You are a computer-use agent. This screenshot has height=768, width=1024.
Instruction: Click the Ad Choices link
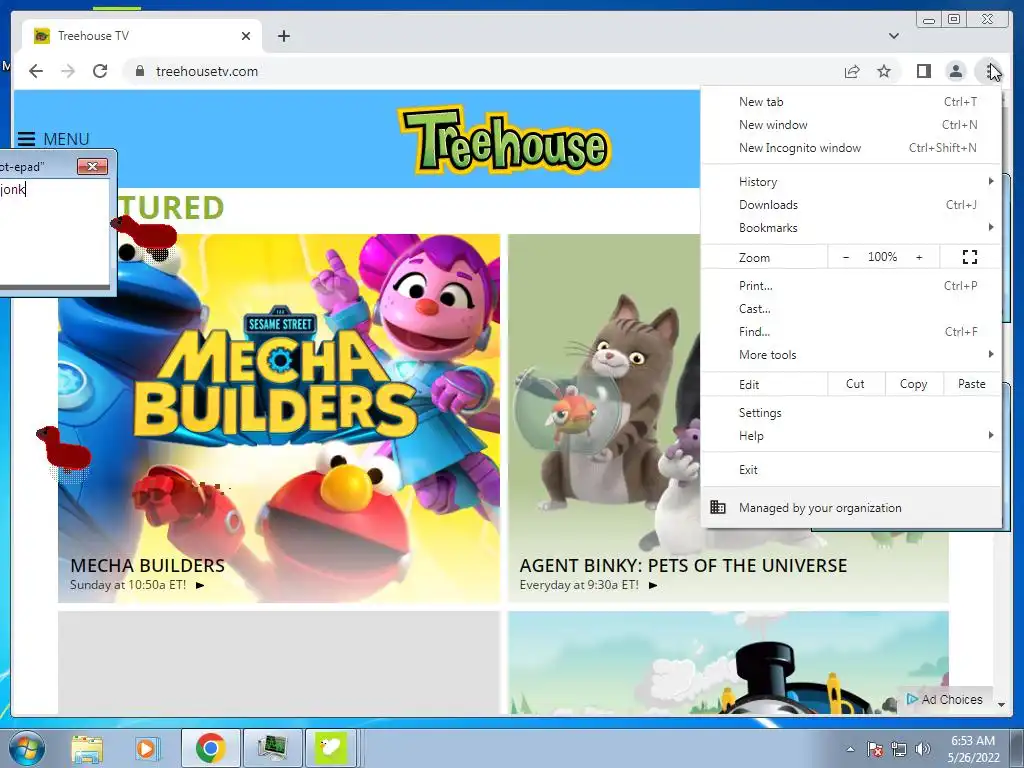click(945, 699)
